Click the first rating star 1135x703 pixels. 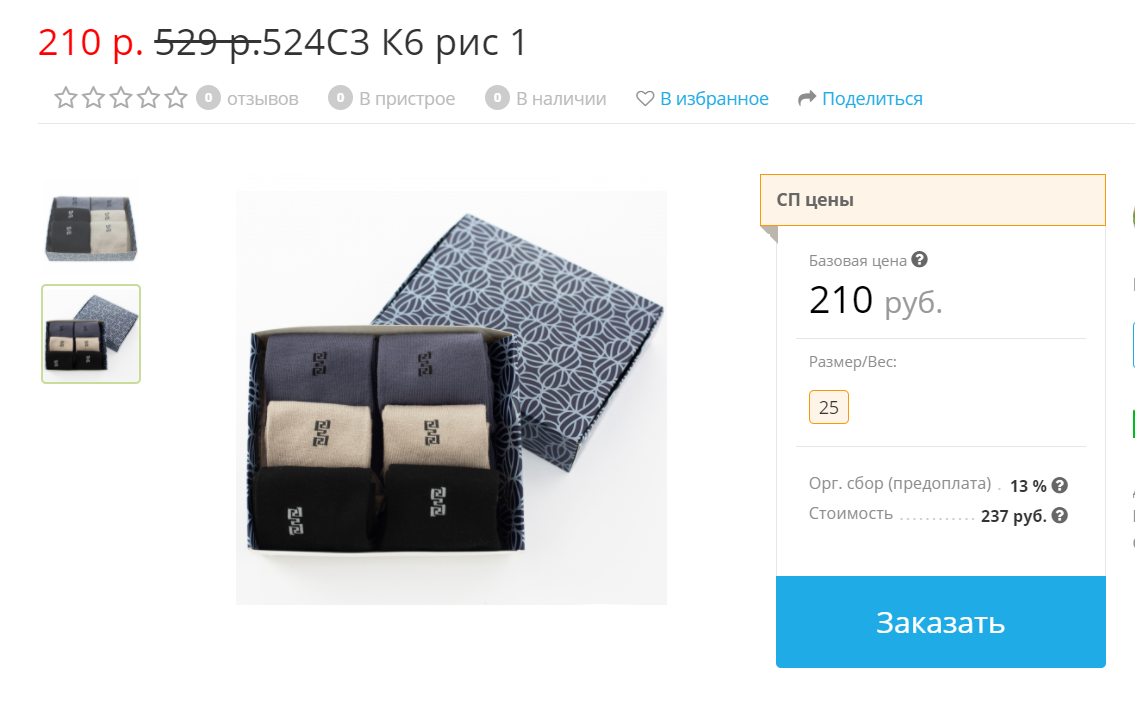(x=66, y=98)
